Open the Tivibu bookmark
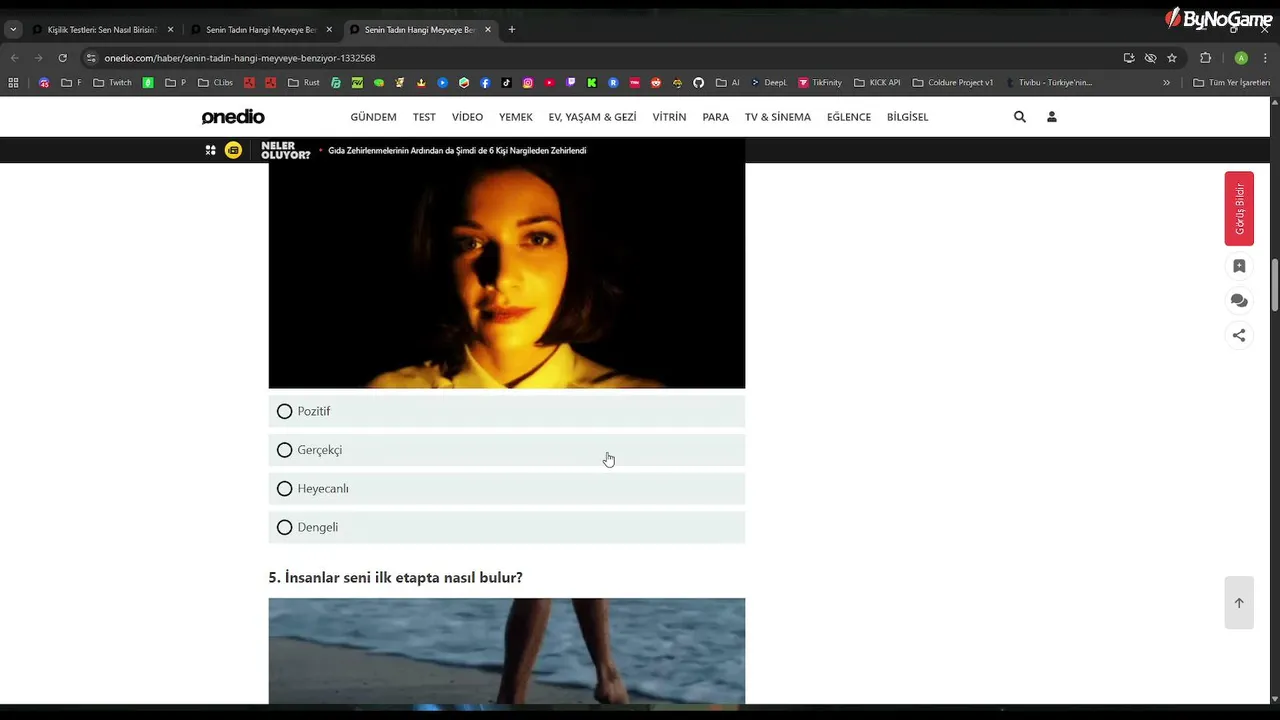1280x720 pixels. [x=1048, y=83]
